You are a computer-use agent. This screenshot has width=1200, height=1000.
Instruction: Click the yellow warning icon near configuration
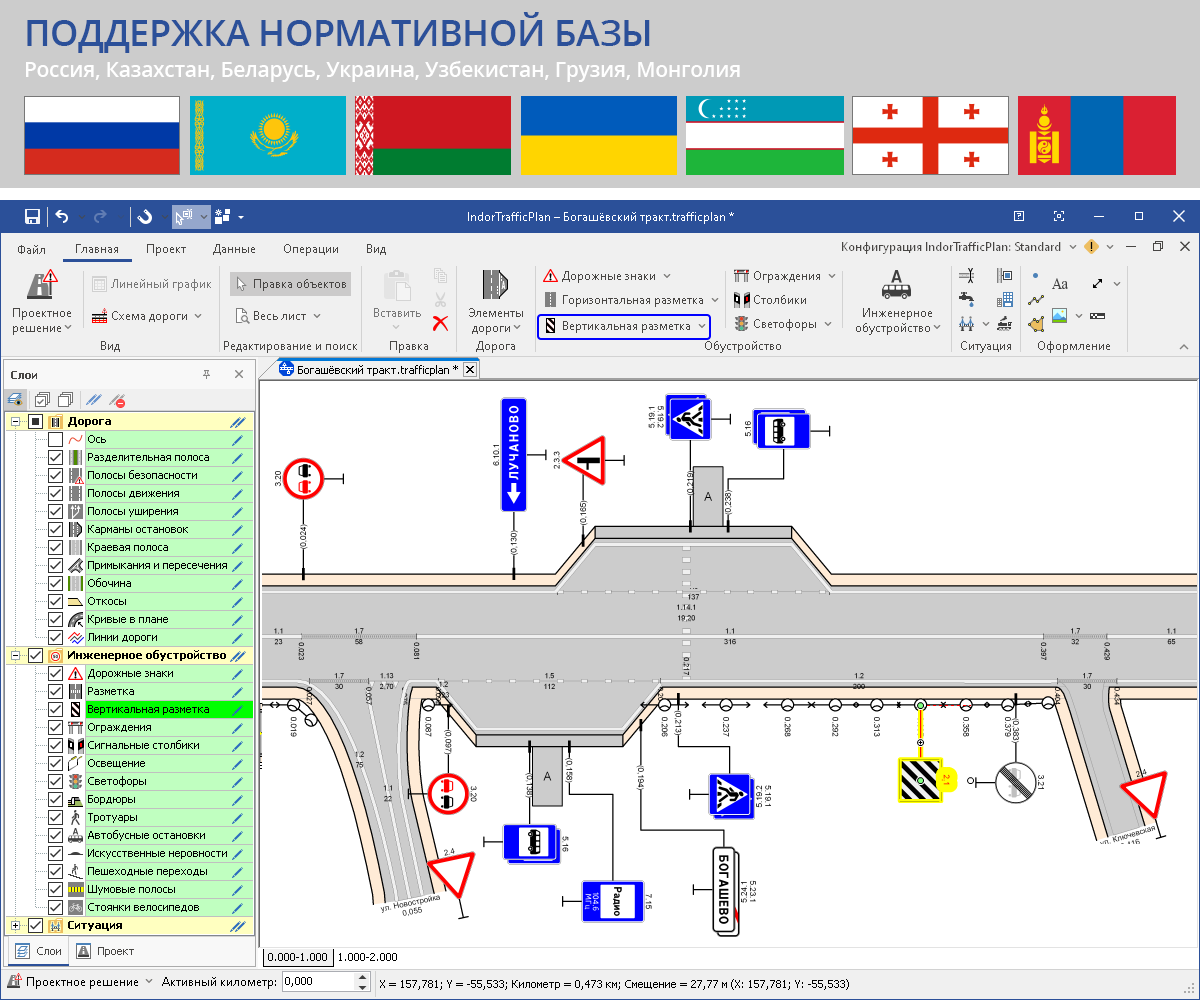[x=1091, y=247]
